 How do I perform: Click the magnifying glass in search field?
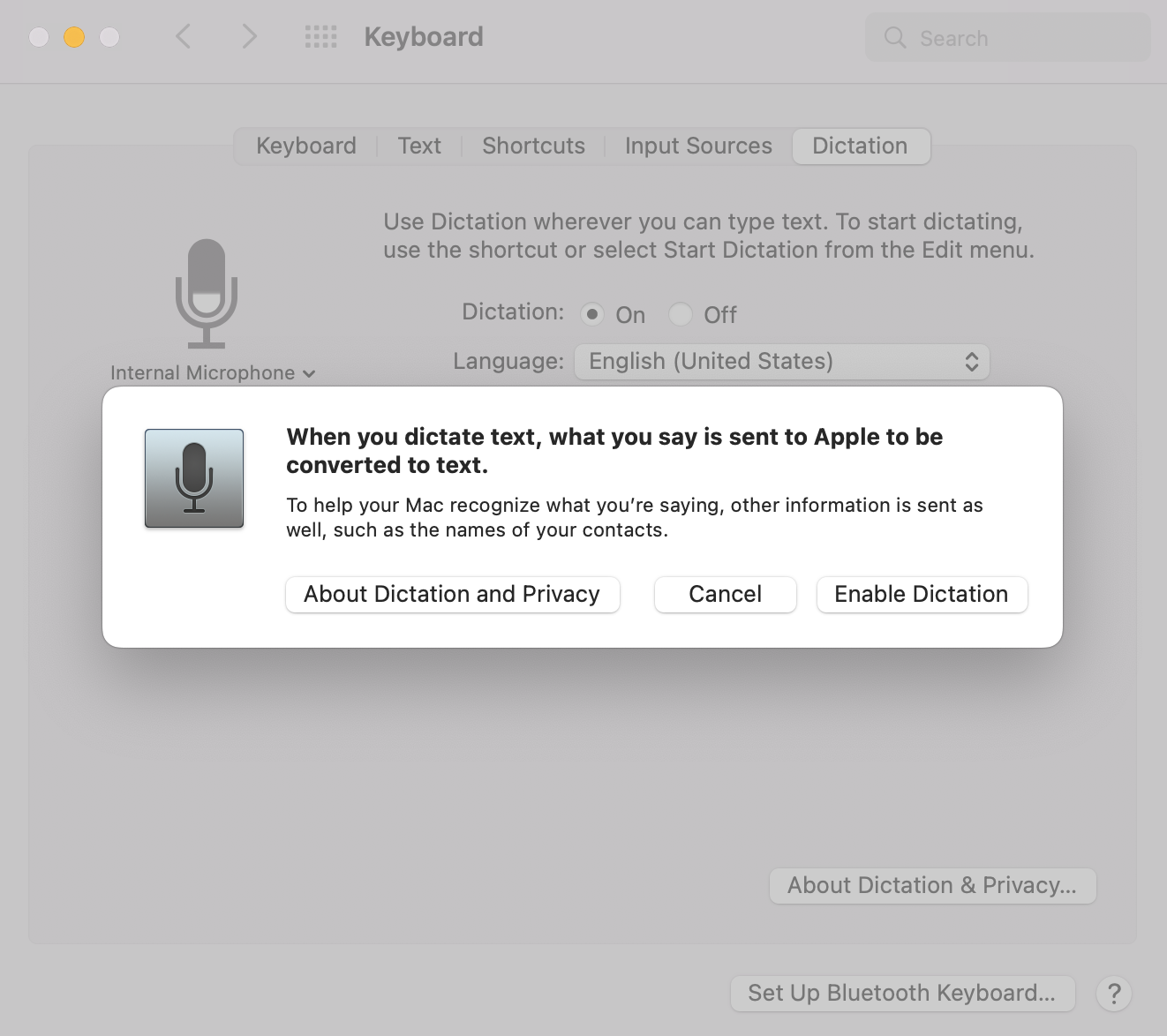[894, 38]
